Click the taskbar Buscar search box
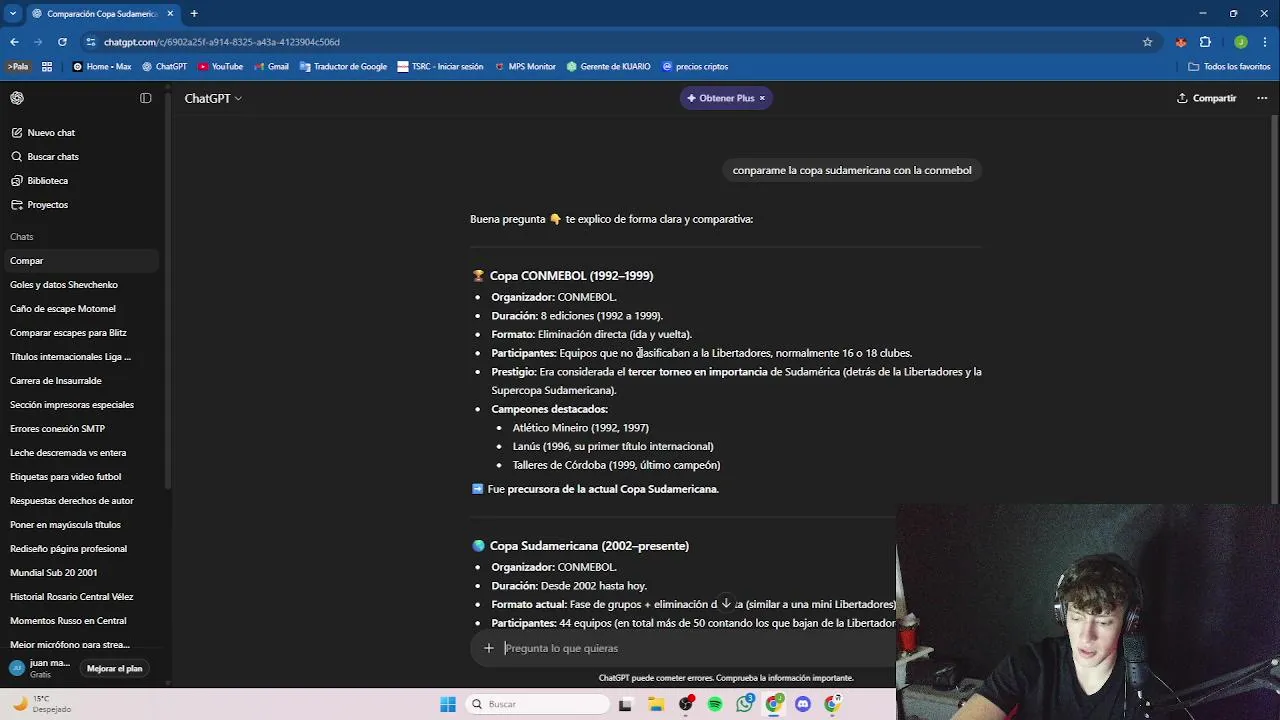Viewport: 1280px width, 720px height. pyautogui.click(x=538, y=704)
